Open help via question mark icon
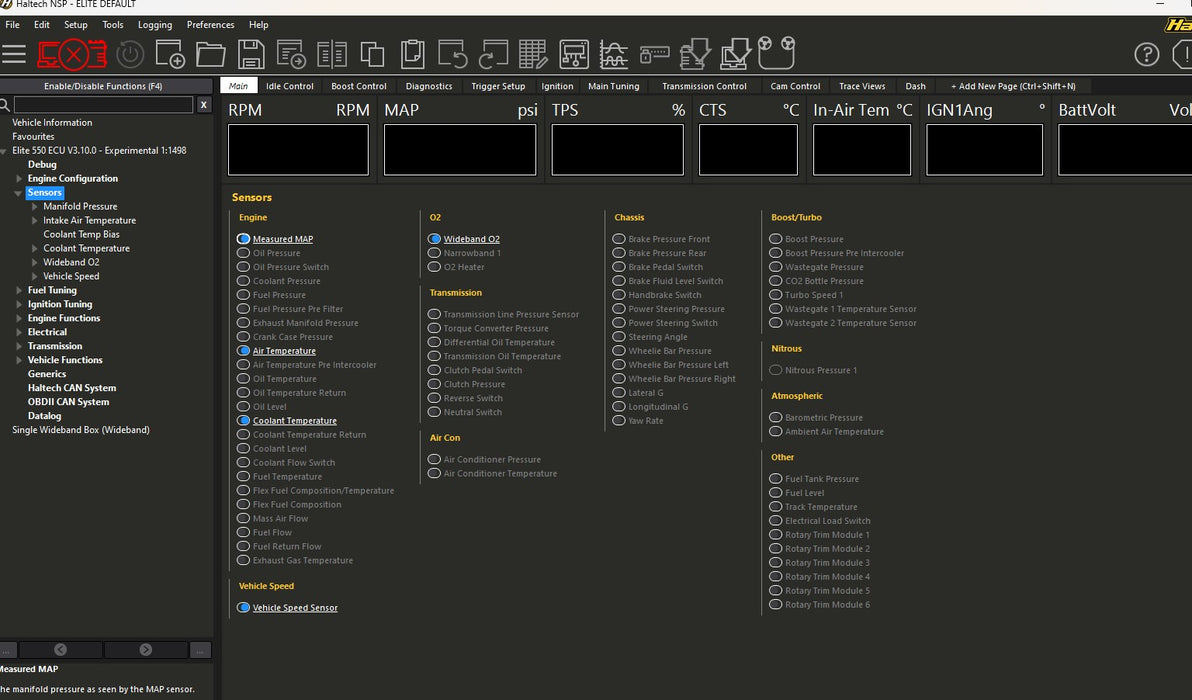This screenshot has height=700, width=1192. click(x=1146, y=54)
